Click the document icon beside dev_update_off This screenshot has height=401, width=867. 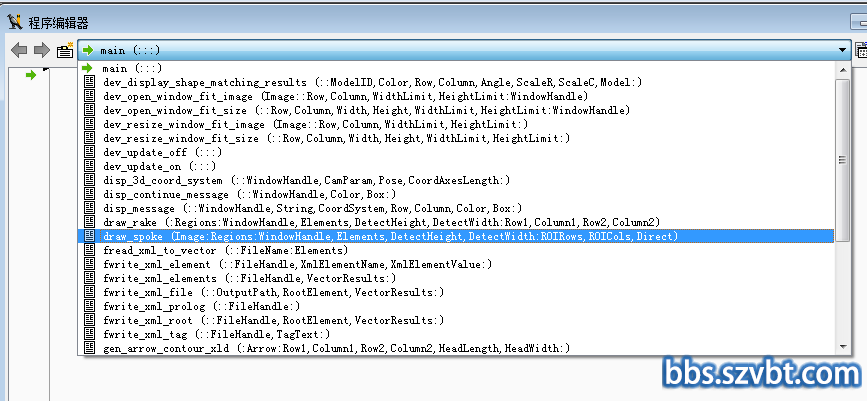tap(88, 152)
